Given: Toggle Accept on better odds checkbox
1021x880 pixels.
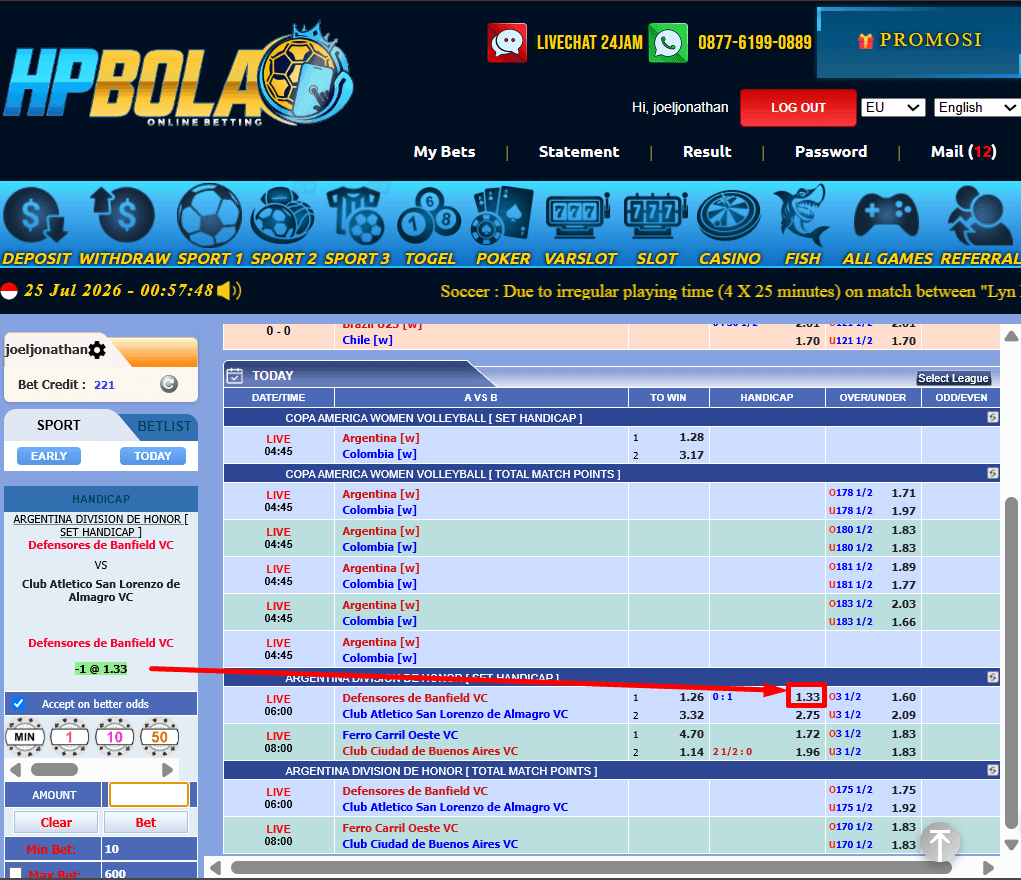Looking at the screenshot, I should [18, 703].
